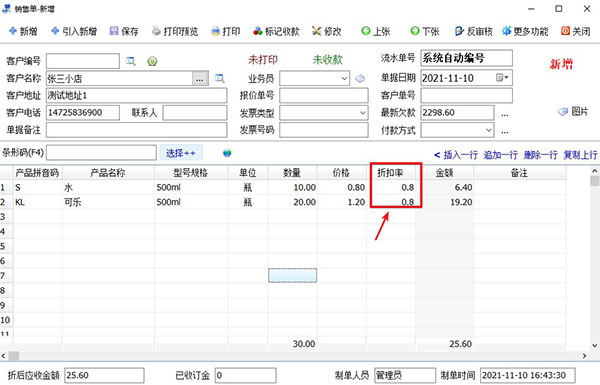Open the 业务员 dropdown
The width and height of the screenshot is (600, 385).
(x=344, y=78)
